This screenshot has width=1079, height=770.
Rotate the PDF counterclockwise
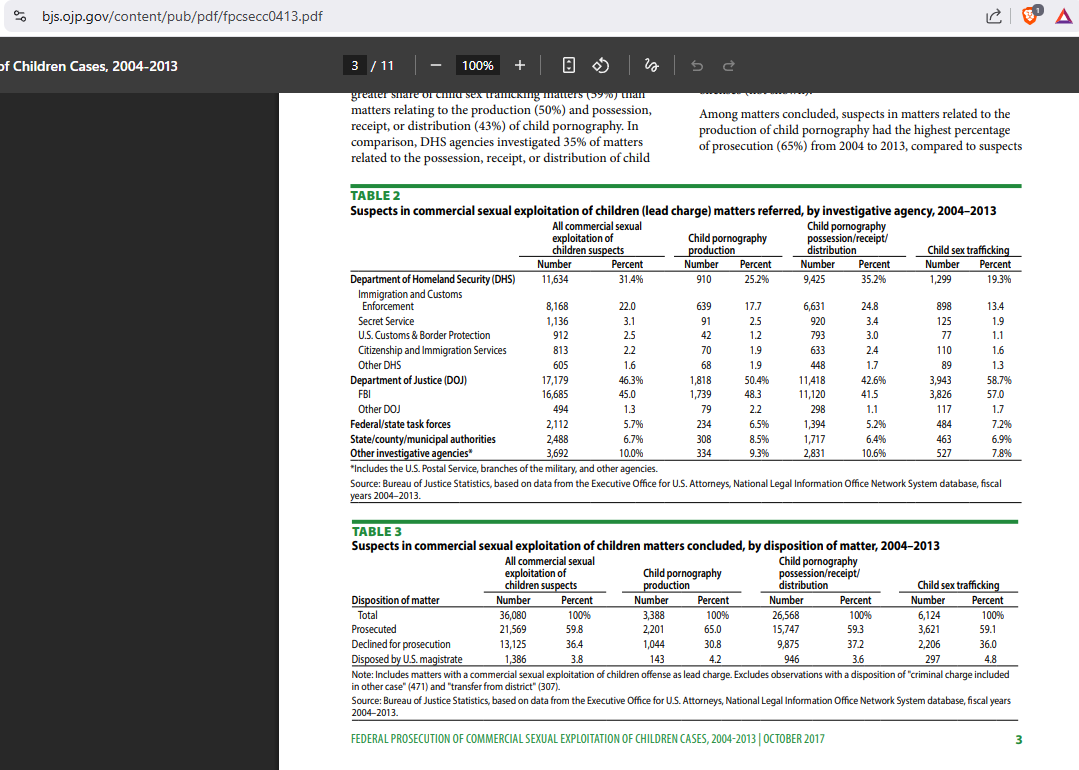[601, 65]
